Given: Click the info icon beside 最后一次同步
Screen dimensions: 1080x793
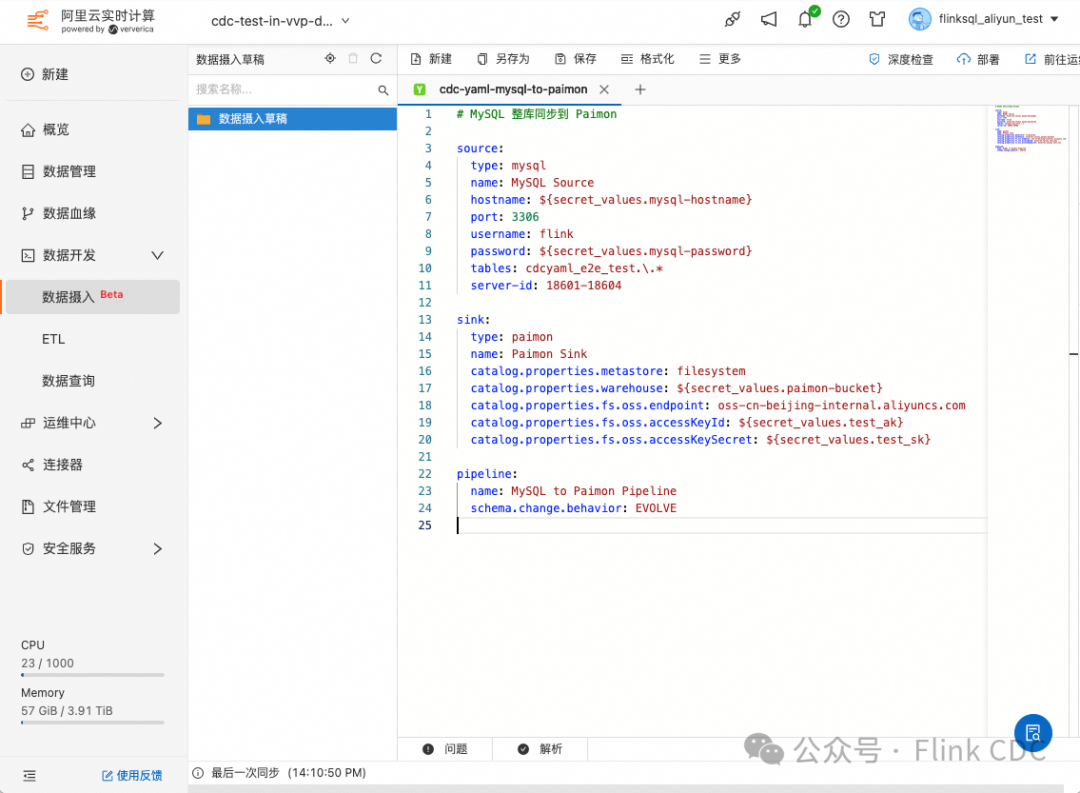Looking at the screenshot, I should coord(198,773).
